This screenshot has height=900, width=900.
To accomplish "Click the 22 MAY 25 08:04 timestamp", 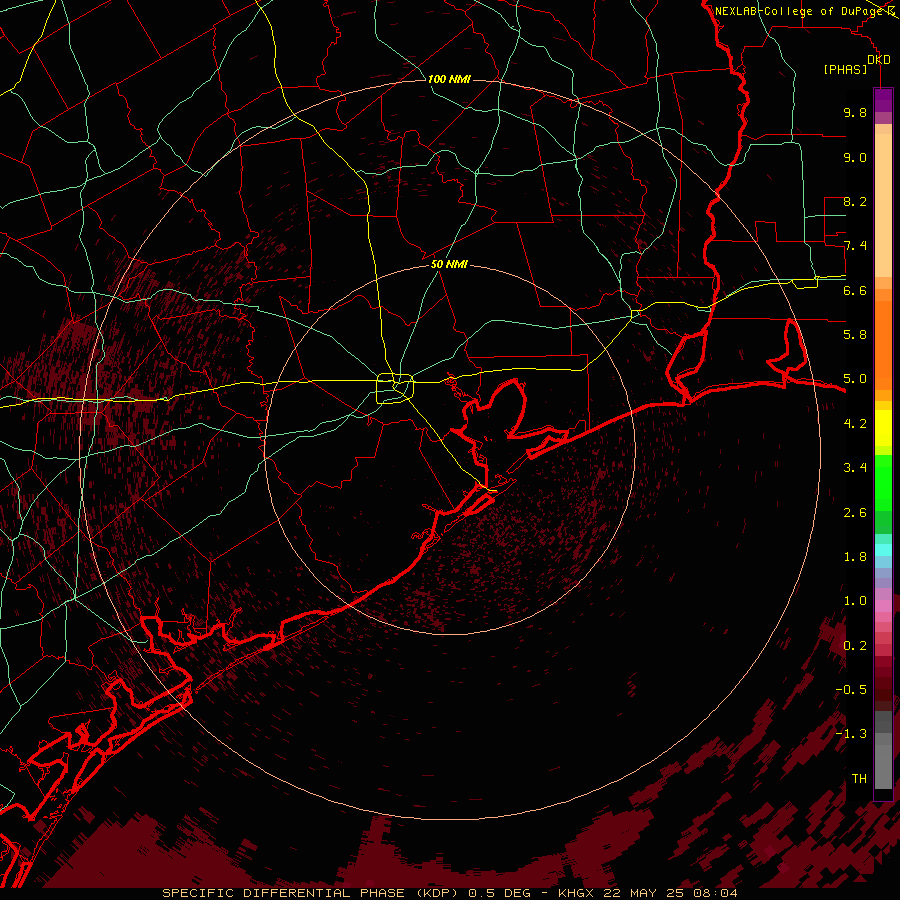I will click(x=670, y=893).
